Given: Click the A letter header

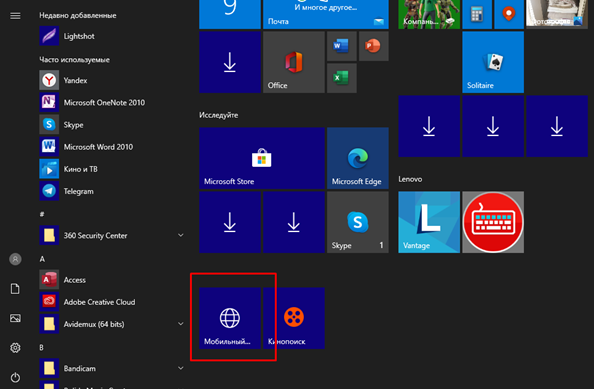Looking at the screenshot, I should (42, 259).
